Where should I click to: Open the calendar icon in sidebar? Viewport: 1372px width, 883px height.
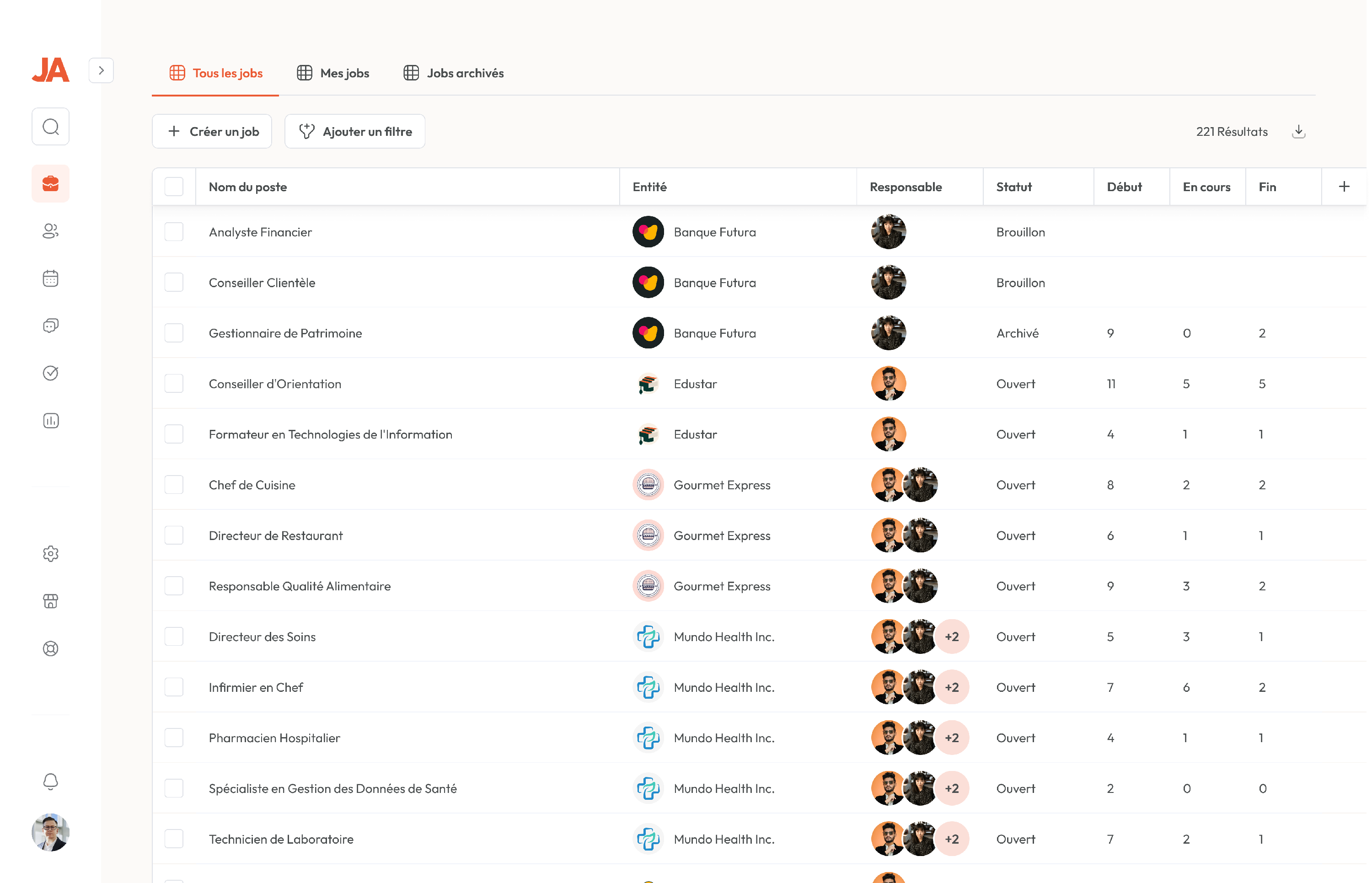50,278
